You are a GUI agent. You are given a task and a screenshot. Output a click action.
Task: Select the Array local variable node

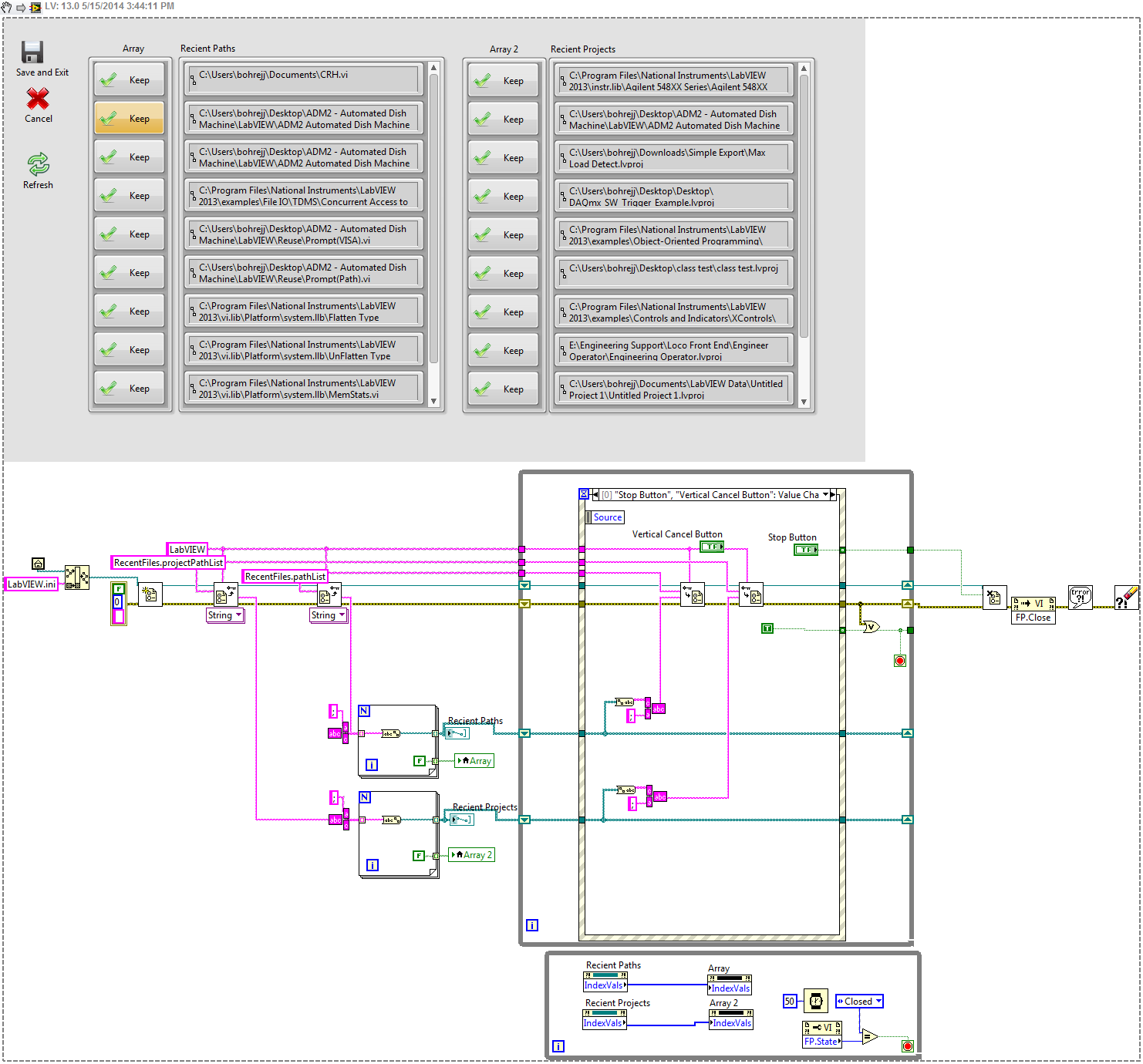coord(474,760)
